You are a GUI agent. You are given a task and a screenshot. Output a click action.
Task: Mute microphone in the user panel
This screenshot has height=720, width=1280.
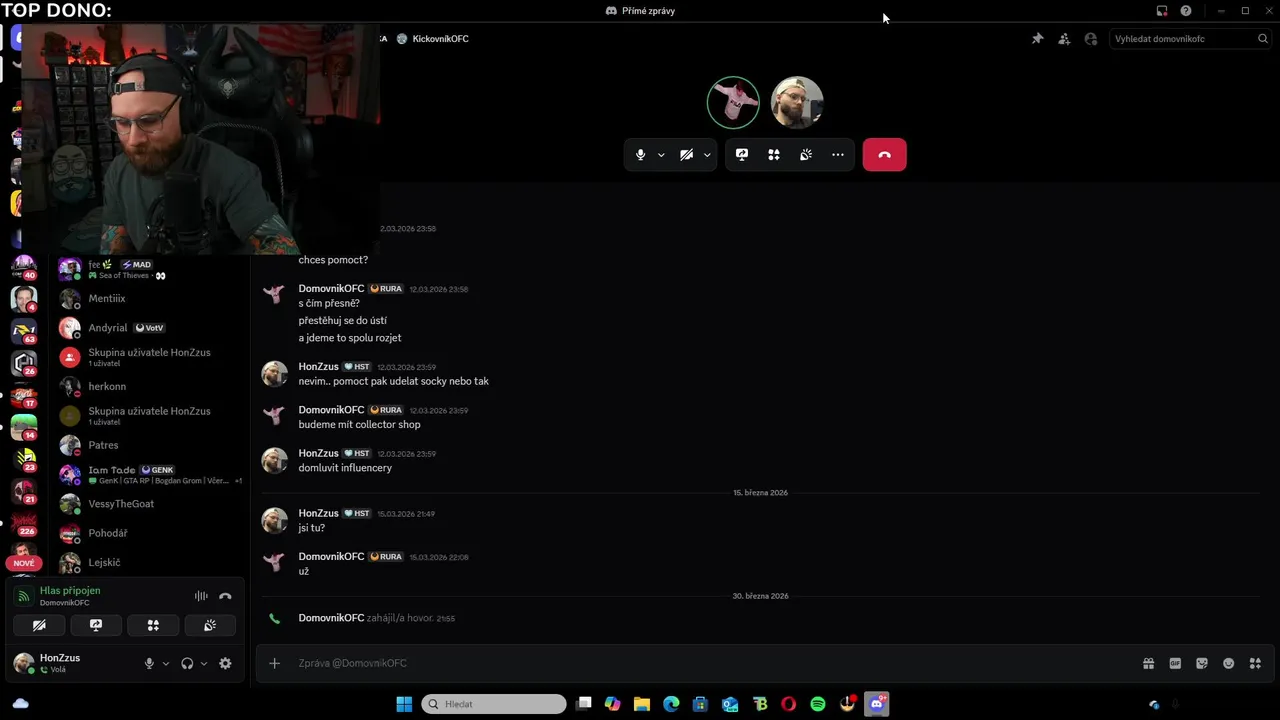click(x=149, y=663)
